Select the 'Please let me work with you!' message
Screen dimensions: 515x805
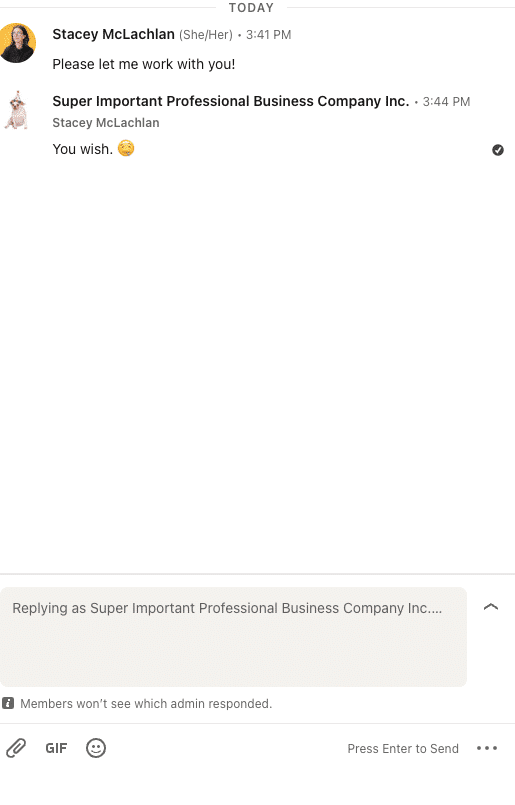pos(144,64)
